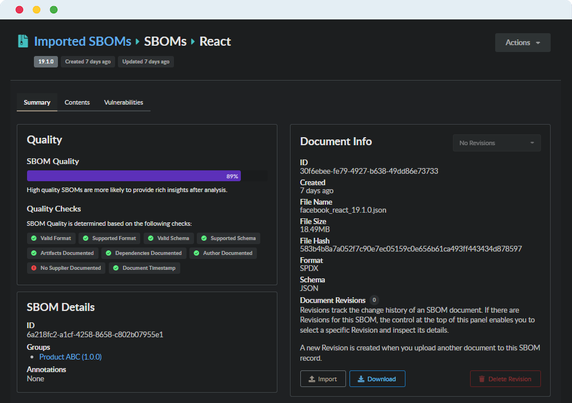This screenshot has height=403, width=572.
Task: Open the Actions dropdown menu
Action: [x=522, y=43]
